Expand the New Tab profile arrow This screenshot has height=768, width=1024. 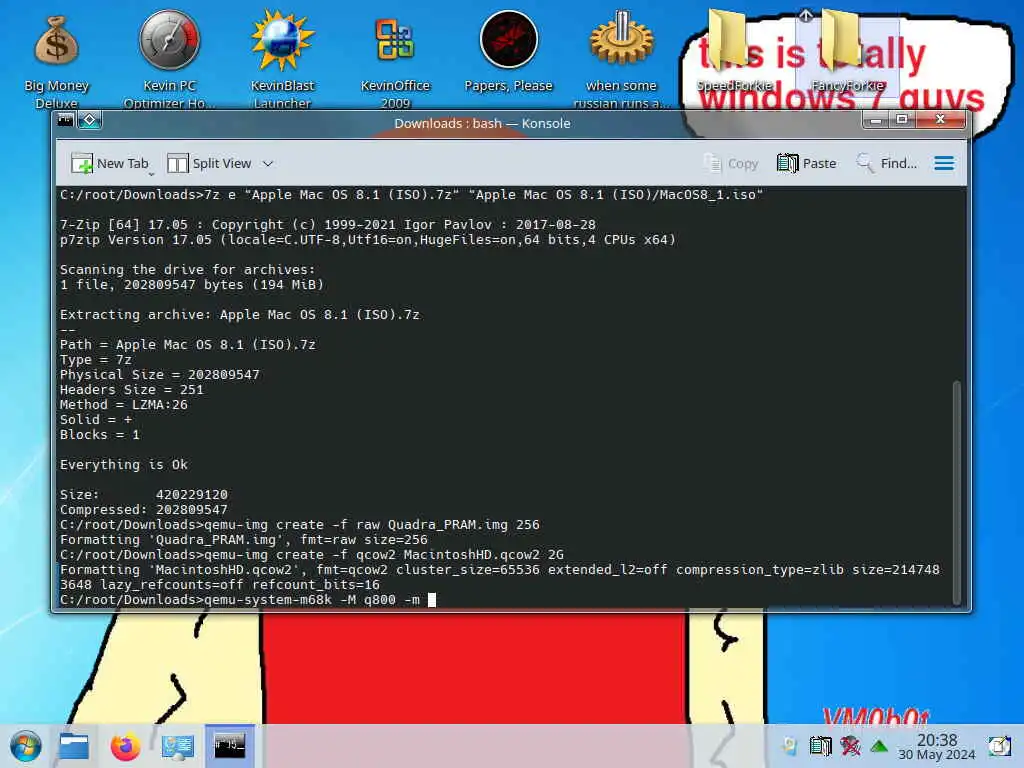[151, 174]
